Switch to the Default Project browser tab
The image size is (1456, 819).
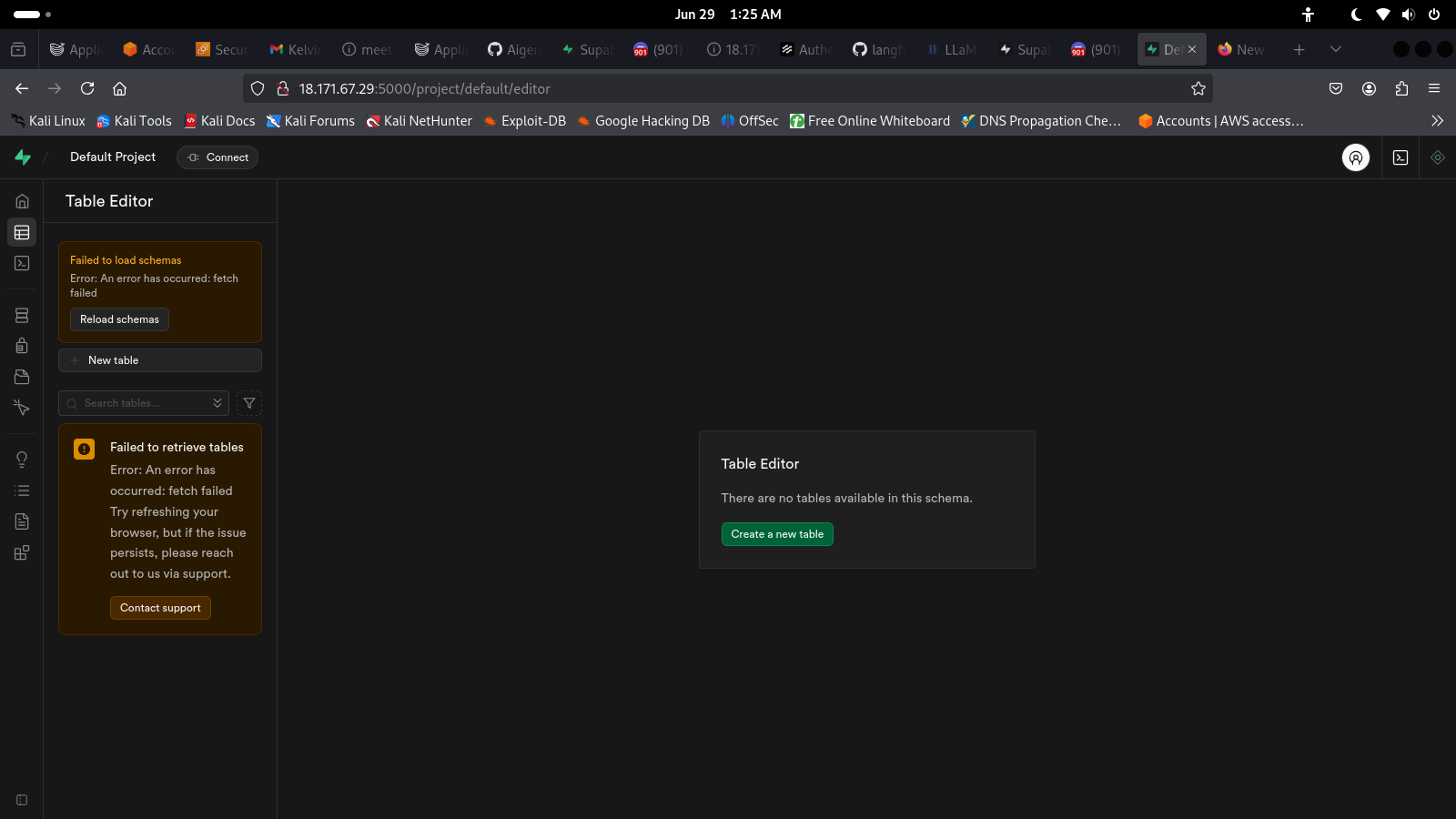1168,49
